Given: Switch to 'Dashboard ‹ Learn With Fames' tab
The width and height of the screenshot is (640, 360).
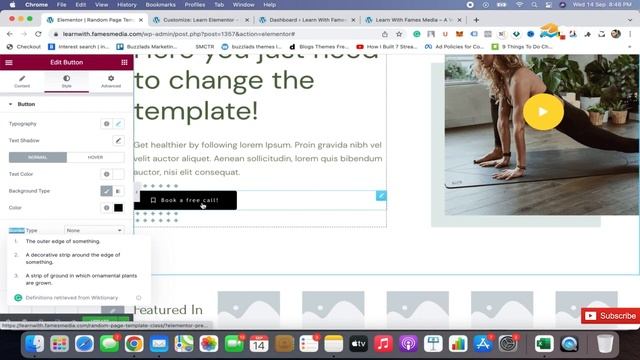Looking at the screenshot, I should [x=307, y=20].
